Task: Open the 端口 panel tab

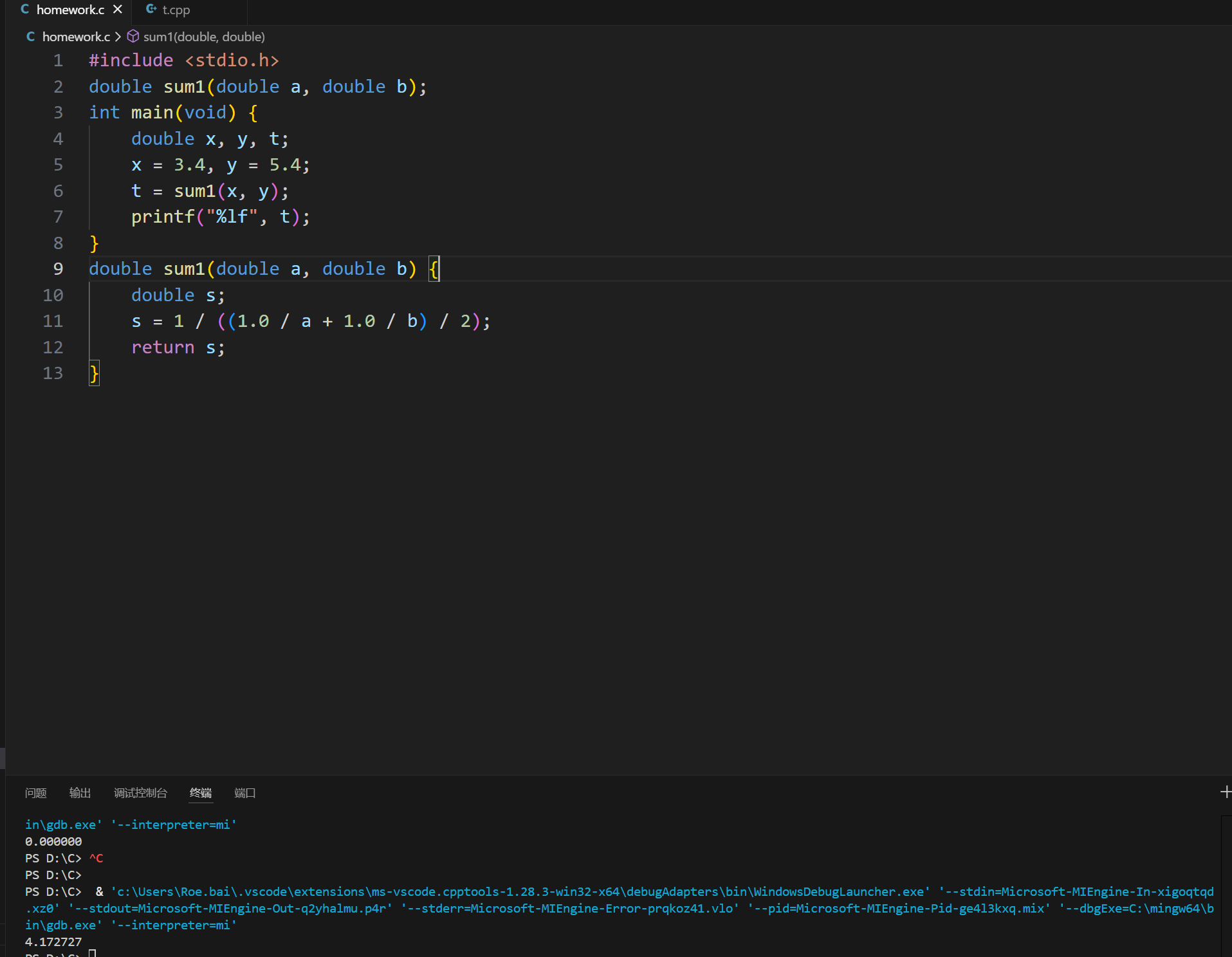Action: coord(245,793)
